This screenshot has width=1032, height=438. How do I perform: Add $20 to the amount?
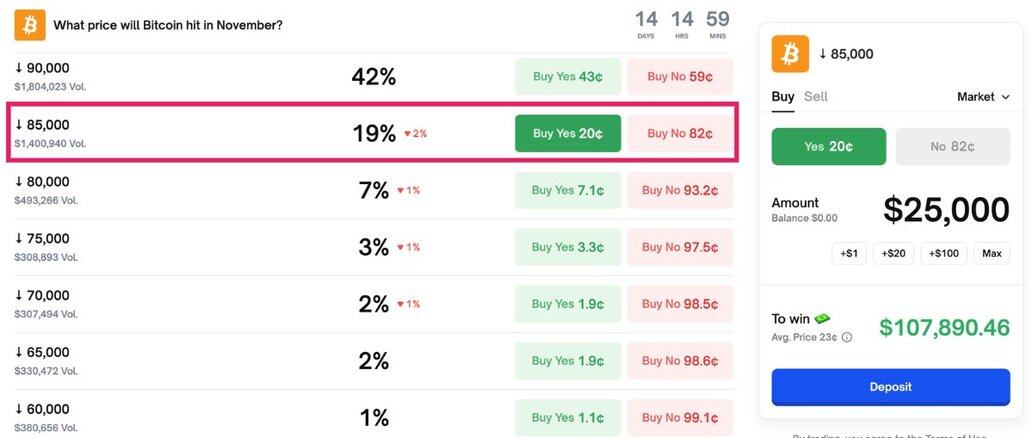pos(893,253)
